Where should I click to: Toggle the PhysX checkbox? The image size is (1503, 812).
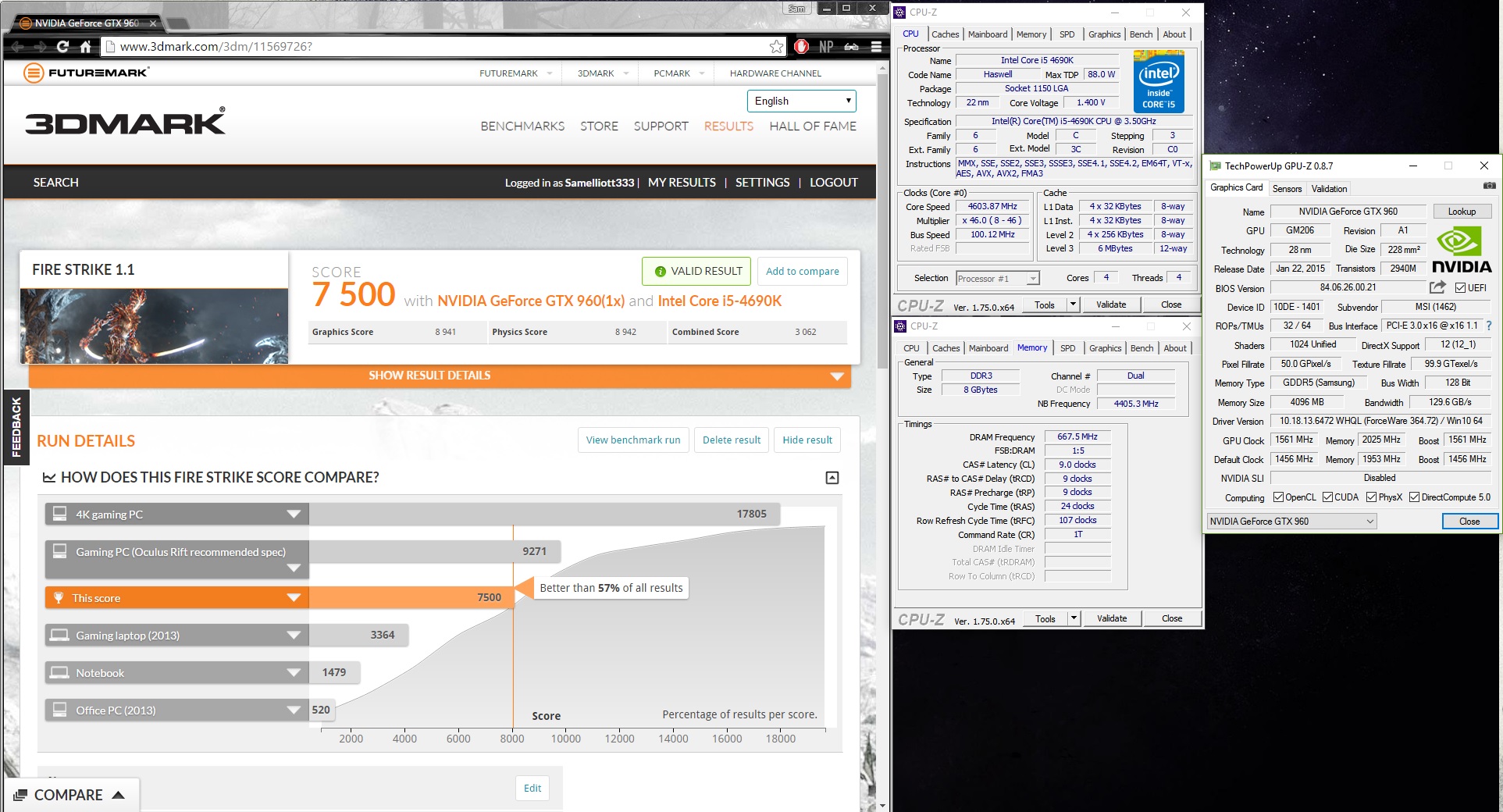pyautogui.click(x=1371, y=497)
